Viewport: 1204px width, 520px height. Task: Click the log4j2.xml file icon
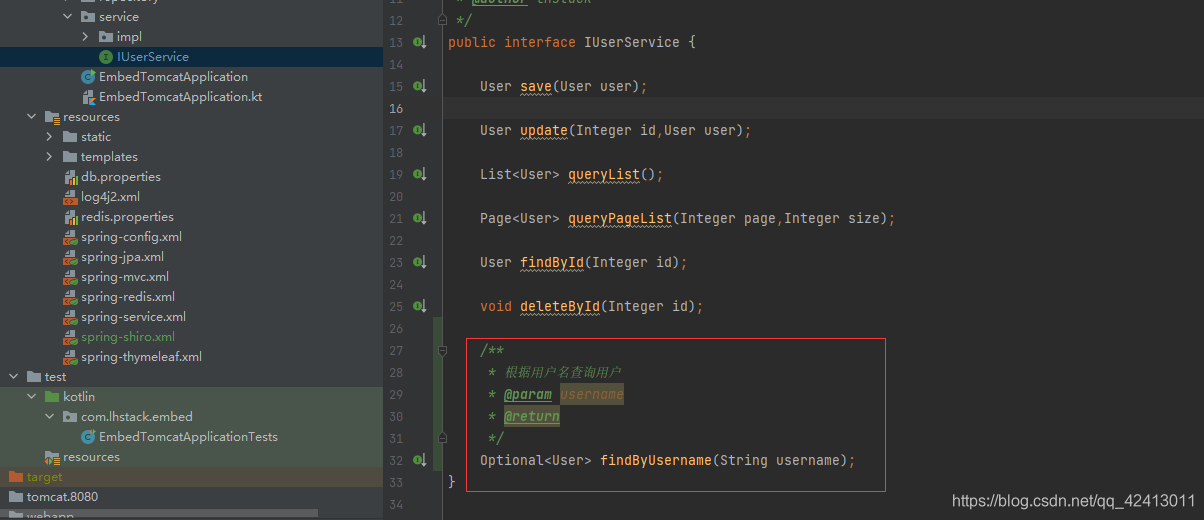[70, 197]
